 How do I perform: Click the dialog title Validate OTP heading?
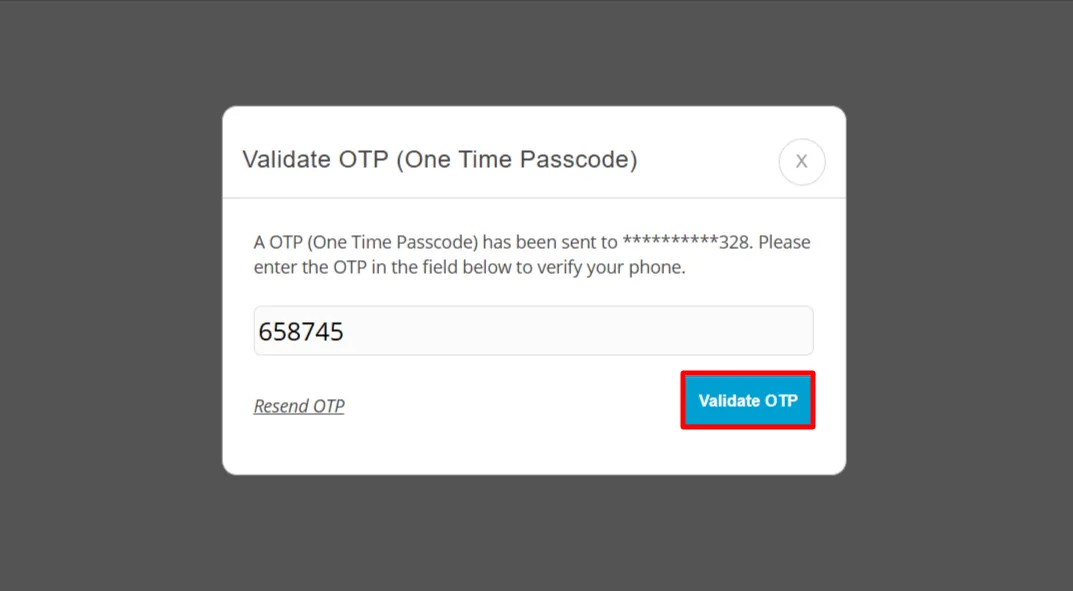coord(440,159)
